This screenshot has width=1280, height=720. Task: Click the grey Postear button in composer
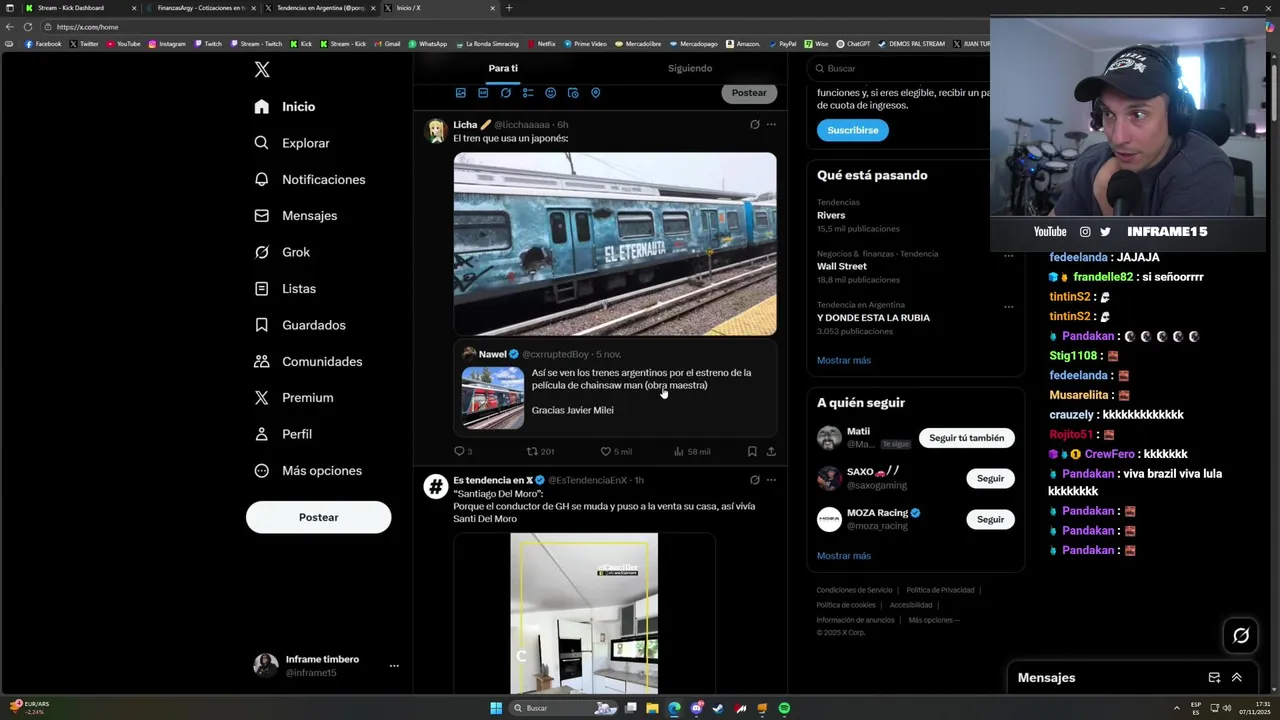[749, 93]
